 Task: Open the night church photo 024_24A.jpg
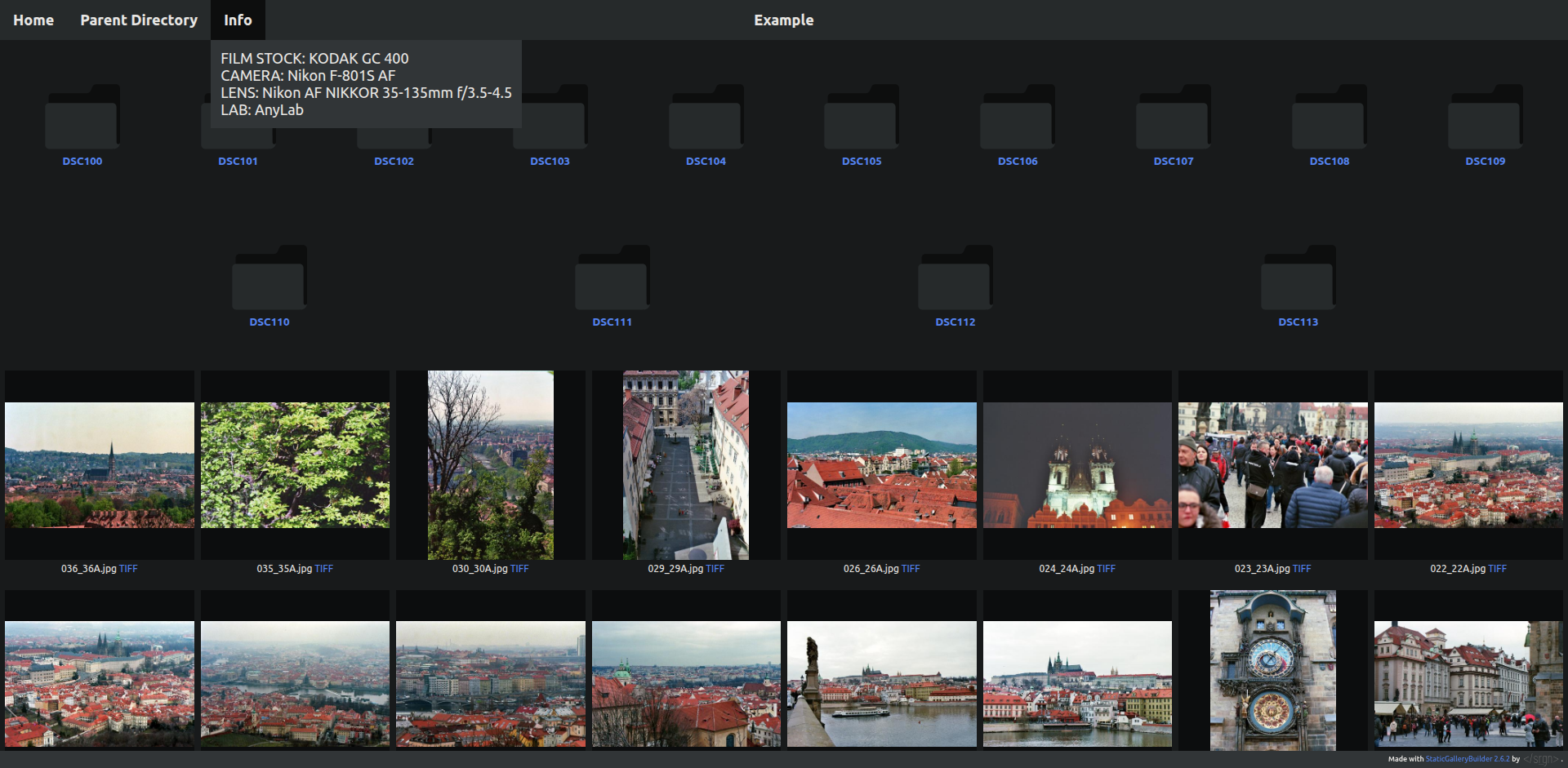click(1077, 465)
